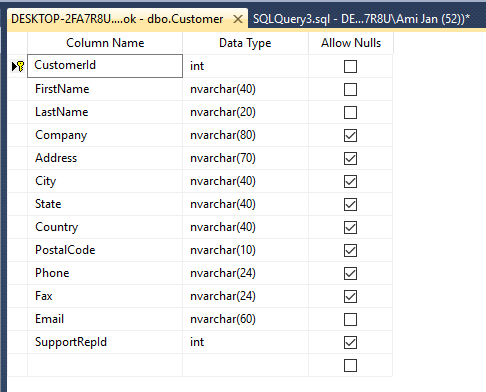Click the Column Name header
486x392 pixels.
click(x=105, y=43)
